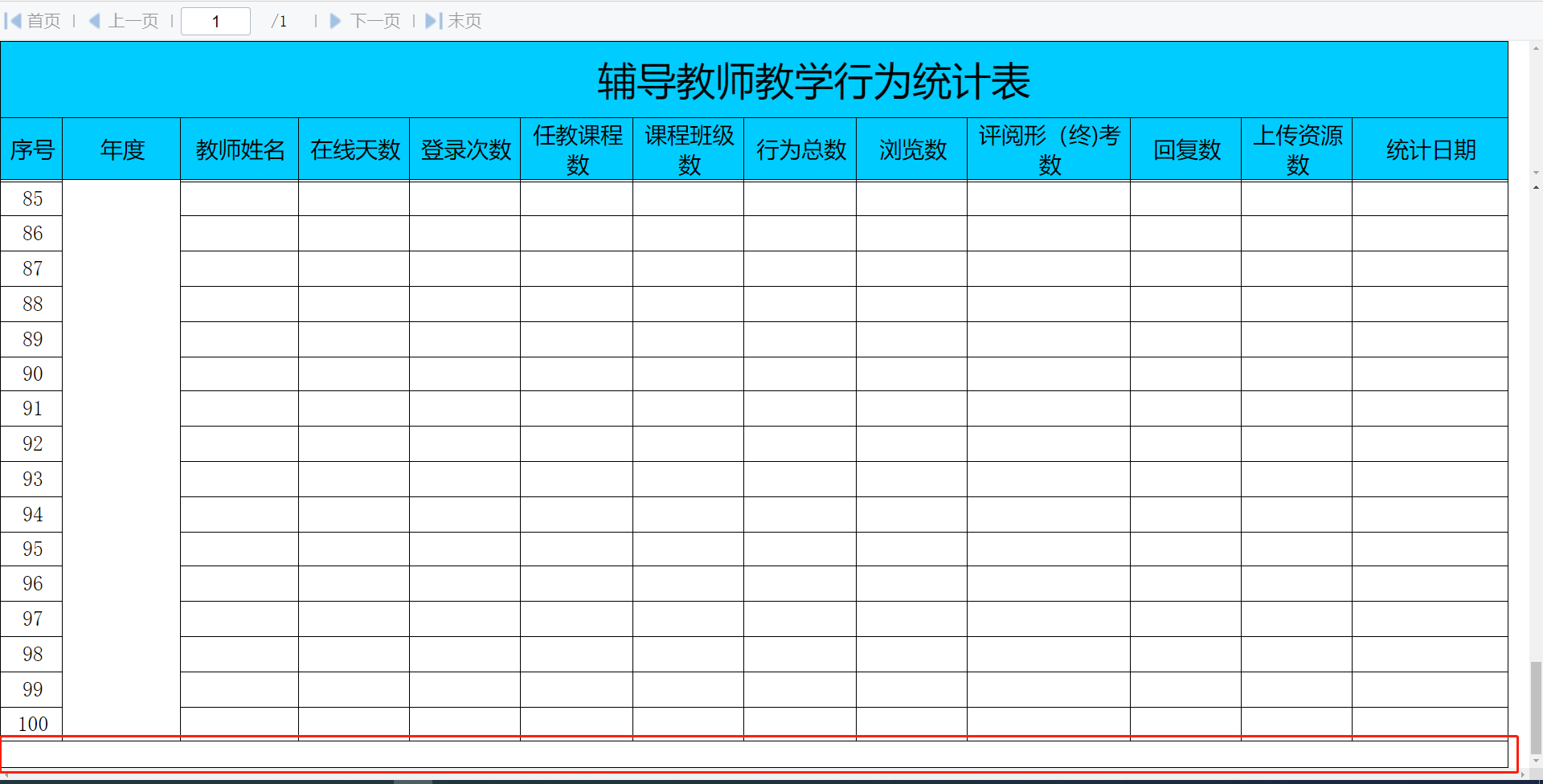Image resolution: width=1543 pixels, height=784 pixels.
Task: Select row number 96
Action: [x=32, y=584]
